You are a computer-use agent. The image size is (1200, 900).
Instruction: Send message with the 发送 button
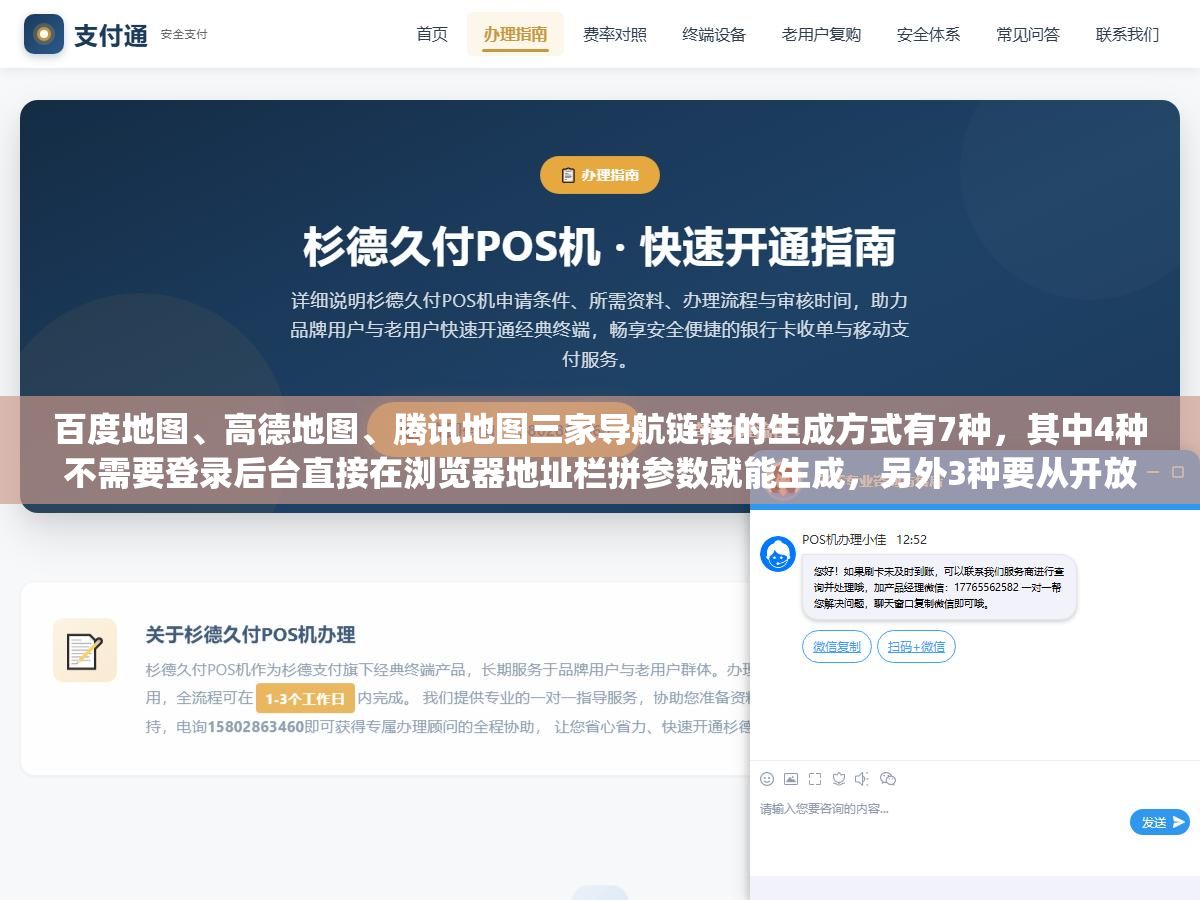click(x=1160, y=822)
